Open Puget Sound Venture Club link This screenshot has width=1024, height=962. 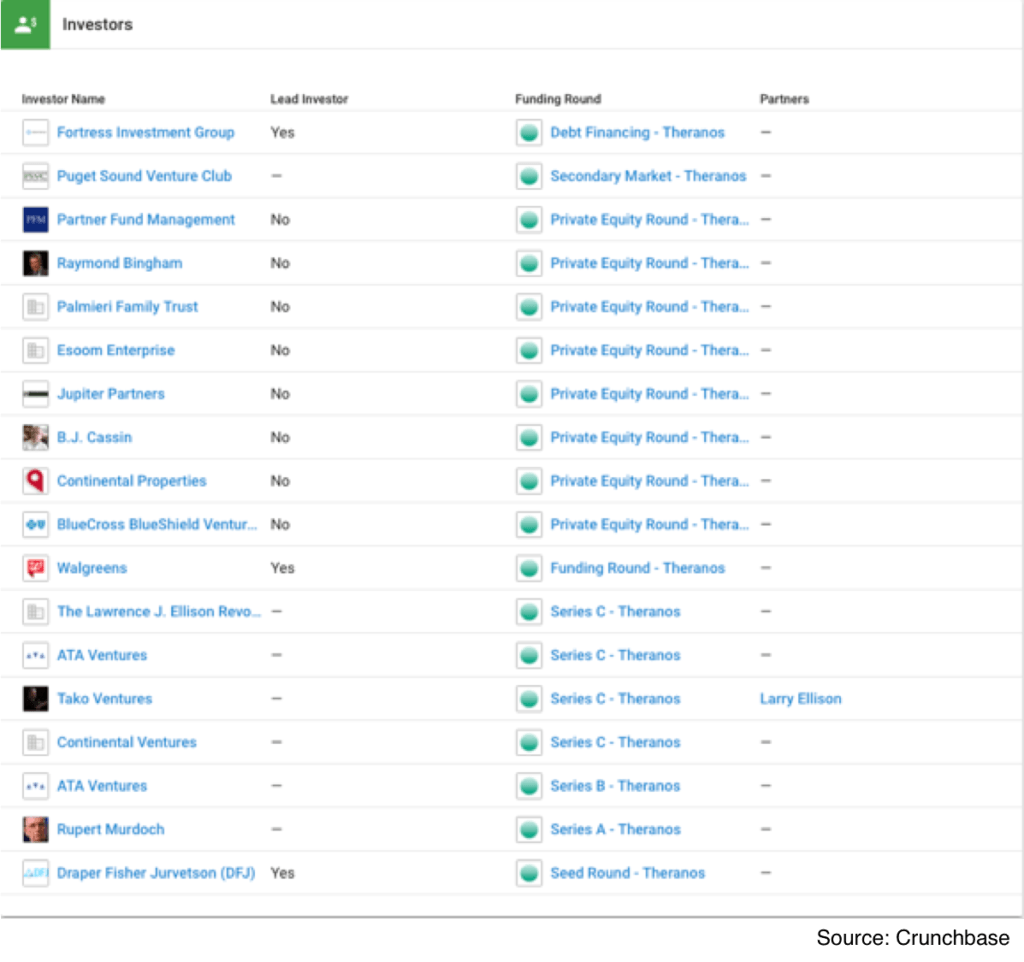144,176
